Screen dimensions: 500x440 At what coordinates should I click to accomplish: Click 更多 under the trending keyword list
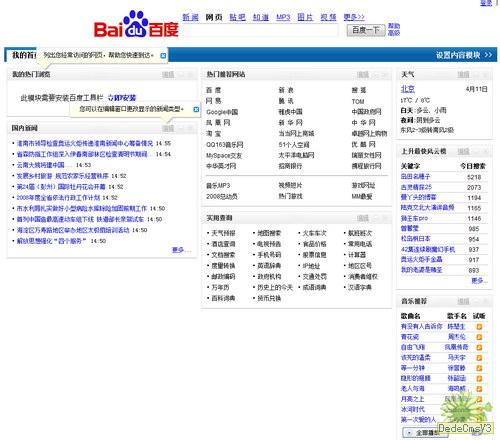(x=479, y=281)
